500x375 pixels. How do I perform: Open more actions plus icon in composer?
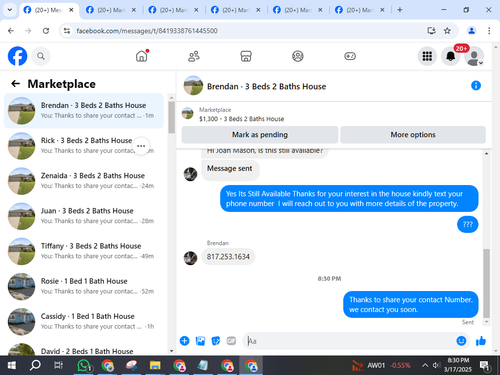[x=184, y=341]
